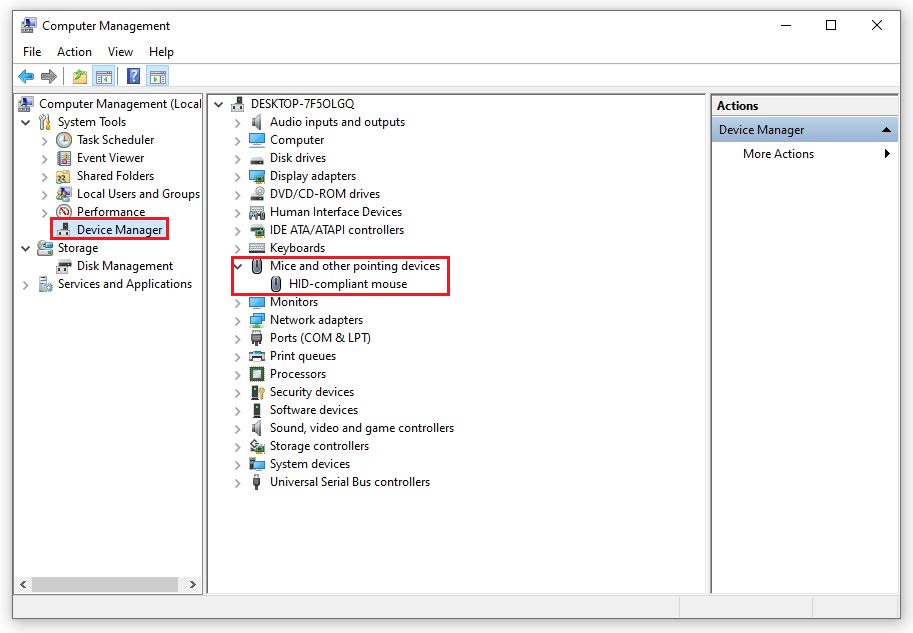The height and width of the screenshot is (633, 913).
Task: Click the Back navigation arrow
Action: (x=26, y=76)
